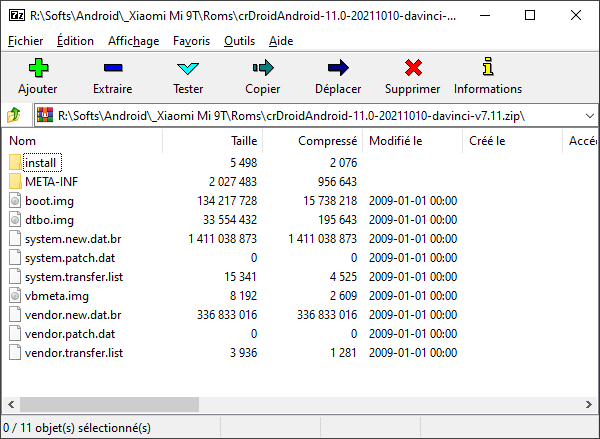
Task: Click compressed value 15 738 218
Action: tap(330, 201)
